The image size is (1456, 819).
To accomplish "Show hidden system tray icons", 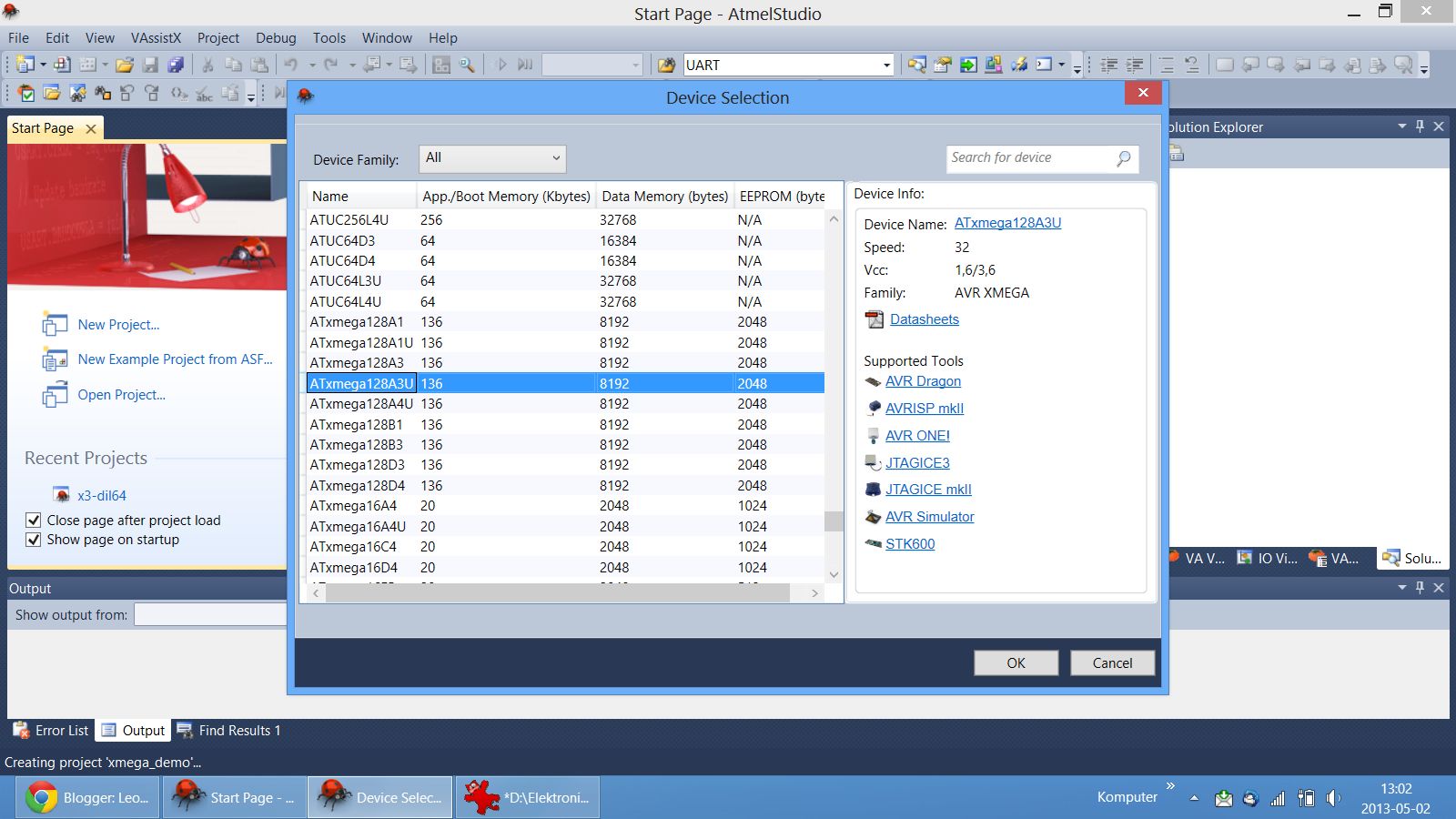I will tap(1194, 798).
